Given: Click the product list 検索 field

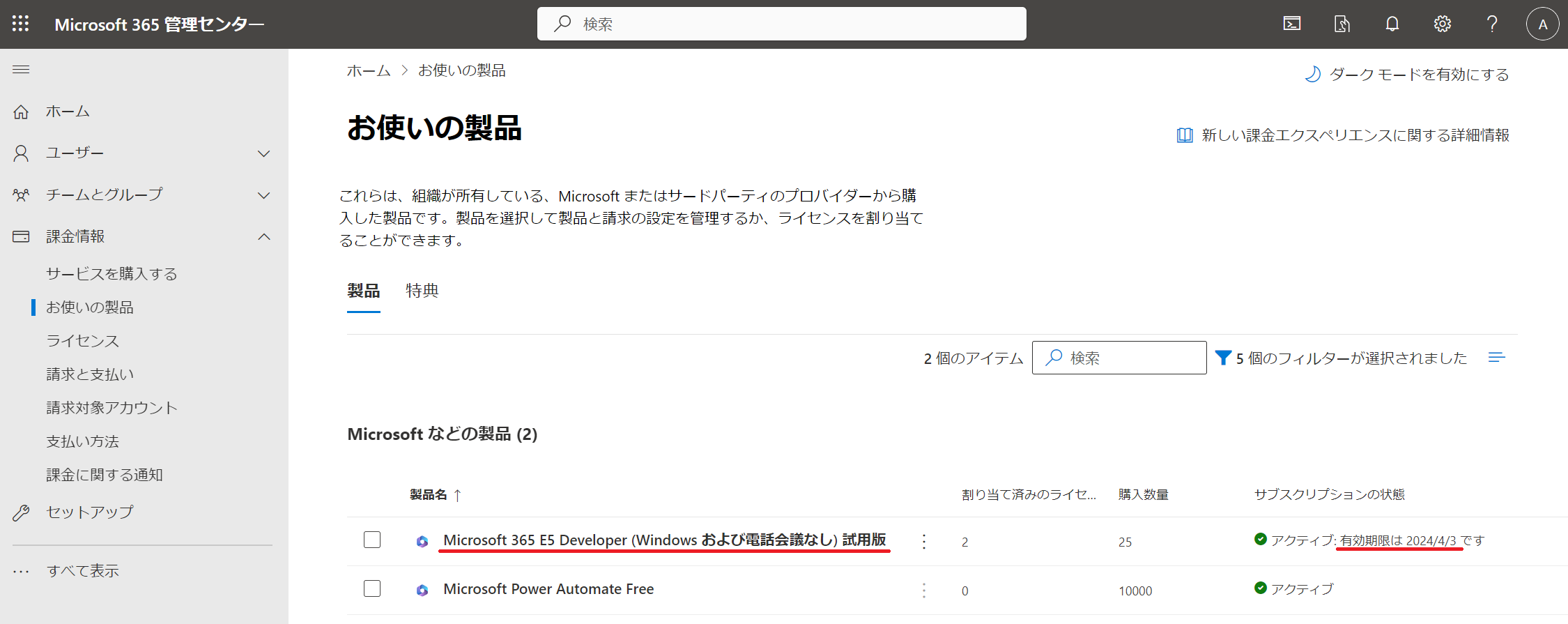Looking at the screenshot, I should (x=1119, y=358).
